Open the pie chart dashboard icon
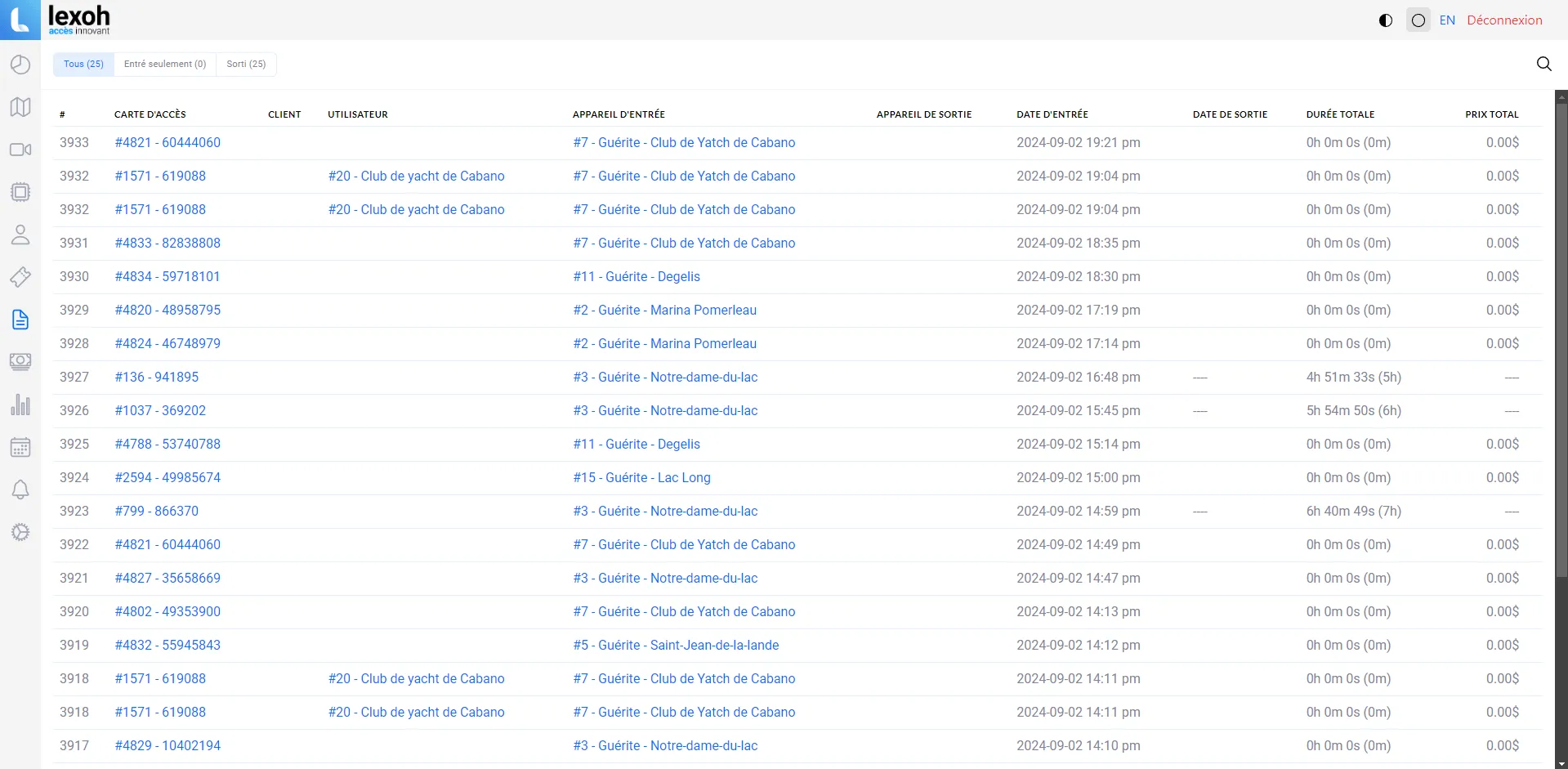 20,65
